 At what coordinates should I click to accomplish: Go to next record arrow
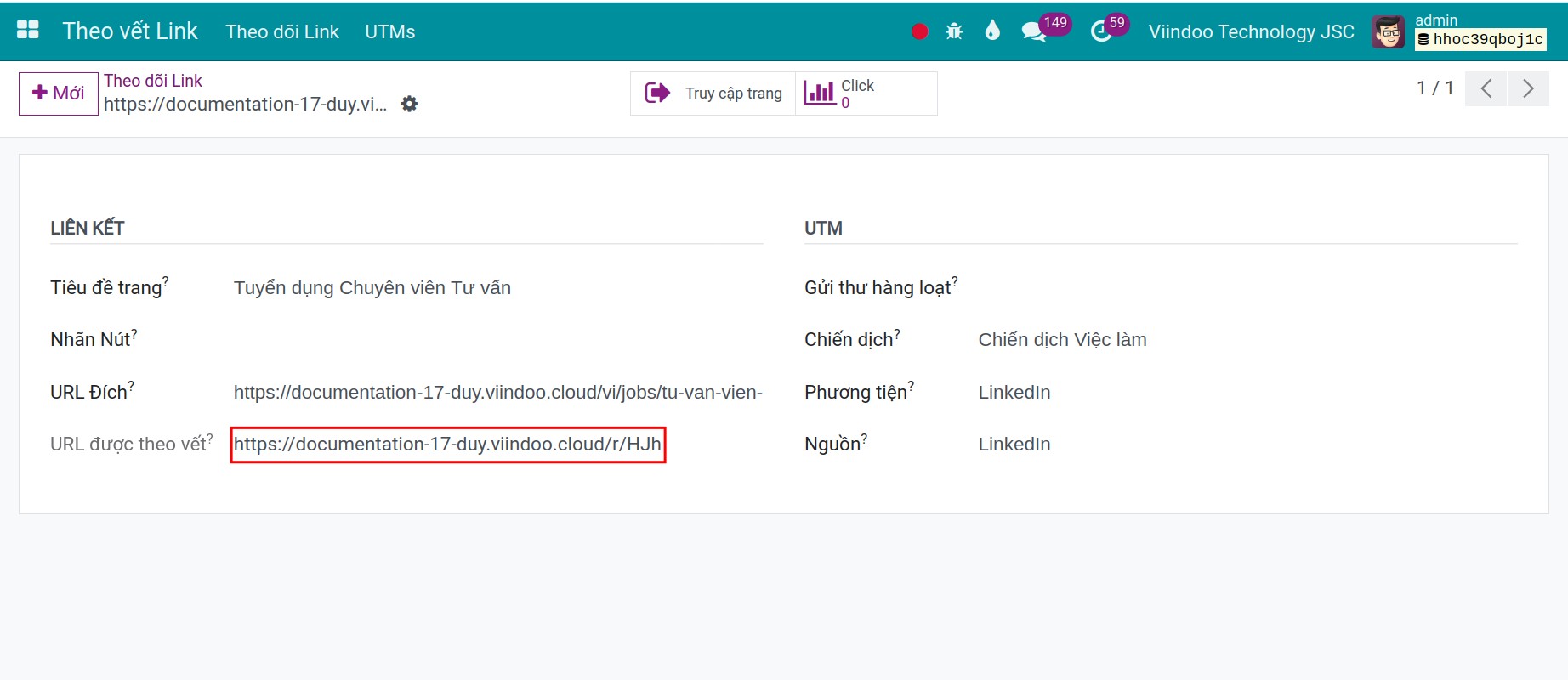[x=1528, y=88]
